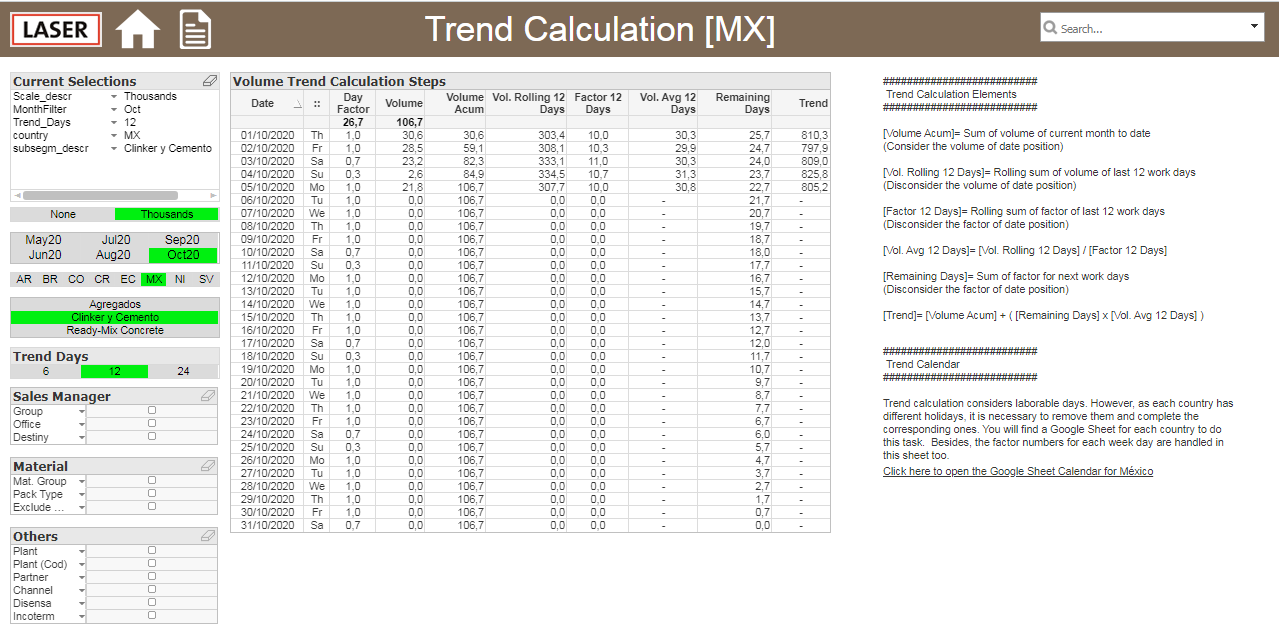Expand the Plant filter dropdown
Viewport: 1279px width, 632px height.
(82, 551)
